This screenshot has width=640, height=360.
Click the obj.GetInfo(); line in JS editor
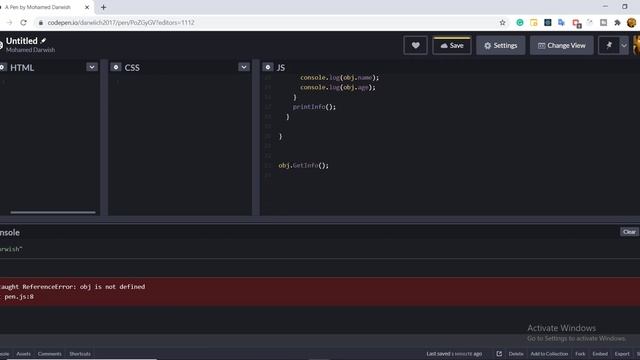click(x=303, y=165)
